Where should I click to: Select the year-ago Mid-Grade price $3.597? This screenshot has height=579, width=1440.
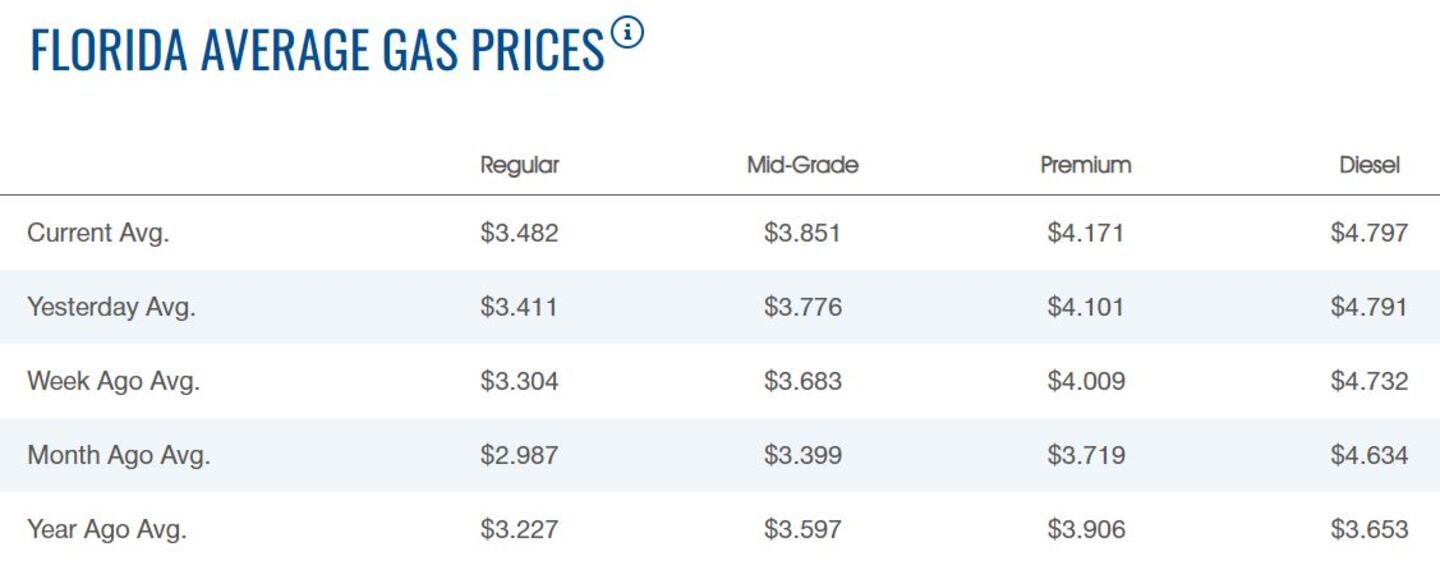point(802,529)
